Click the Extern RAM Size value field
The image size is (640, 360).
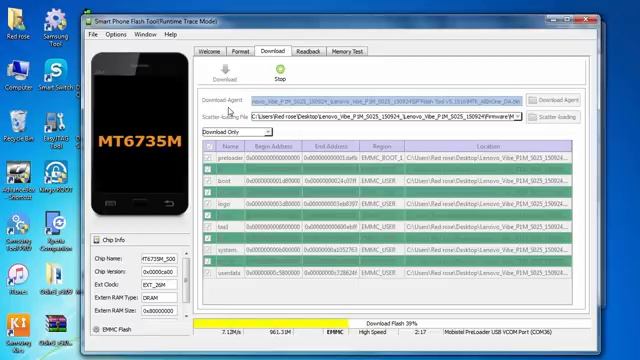point(159,311)
